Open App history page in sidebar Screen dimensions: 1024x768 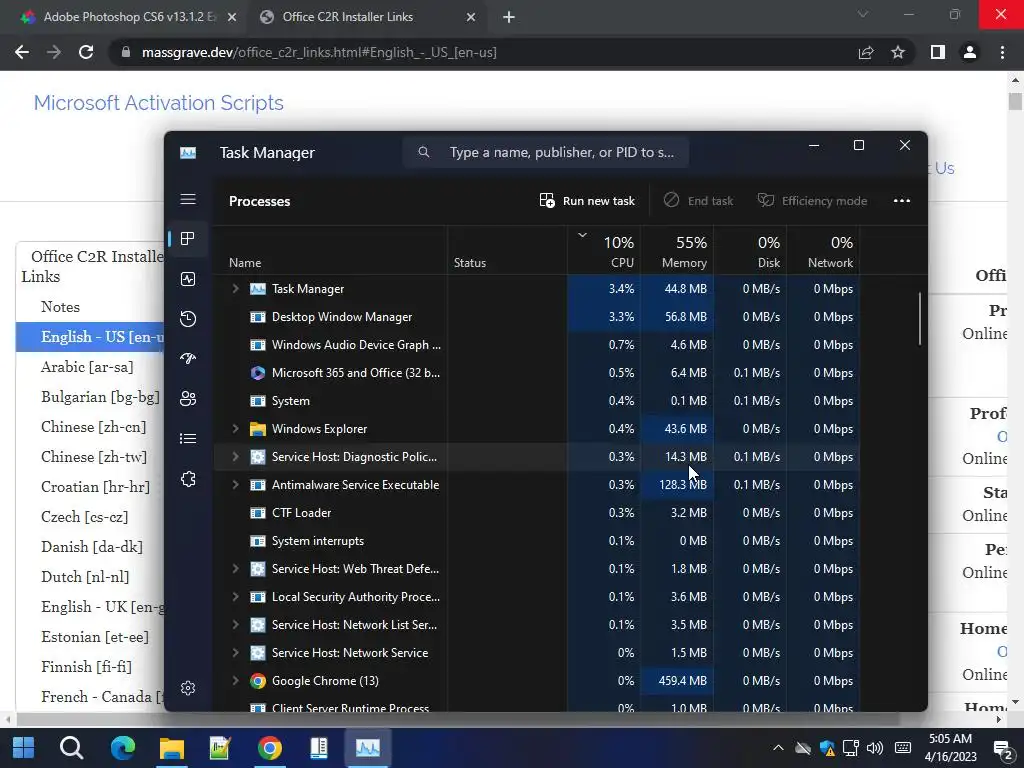pyautogui.click(x=188, y=319)
